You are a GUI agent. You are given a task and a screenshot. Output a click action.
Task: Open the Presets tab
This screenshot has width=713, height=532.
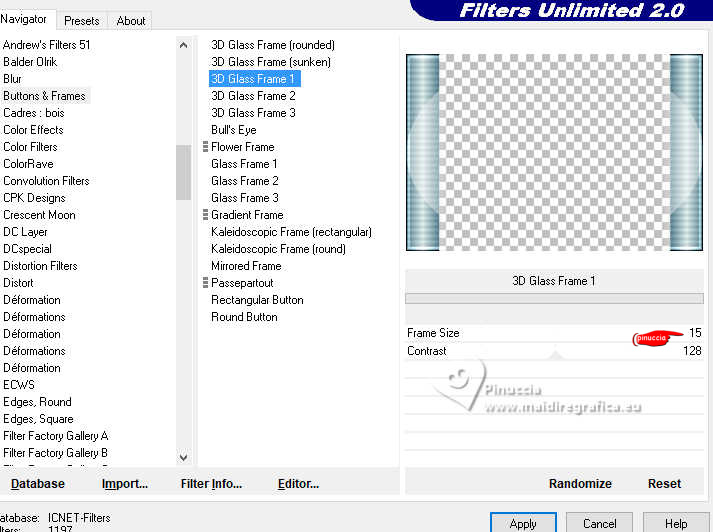(82, 21)
